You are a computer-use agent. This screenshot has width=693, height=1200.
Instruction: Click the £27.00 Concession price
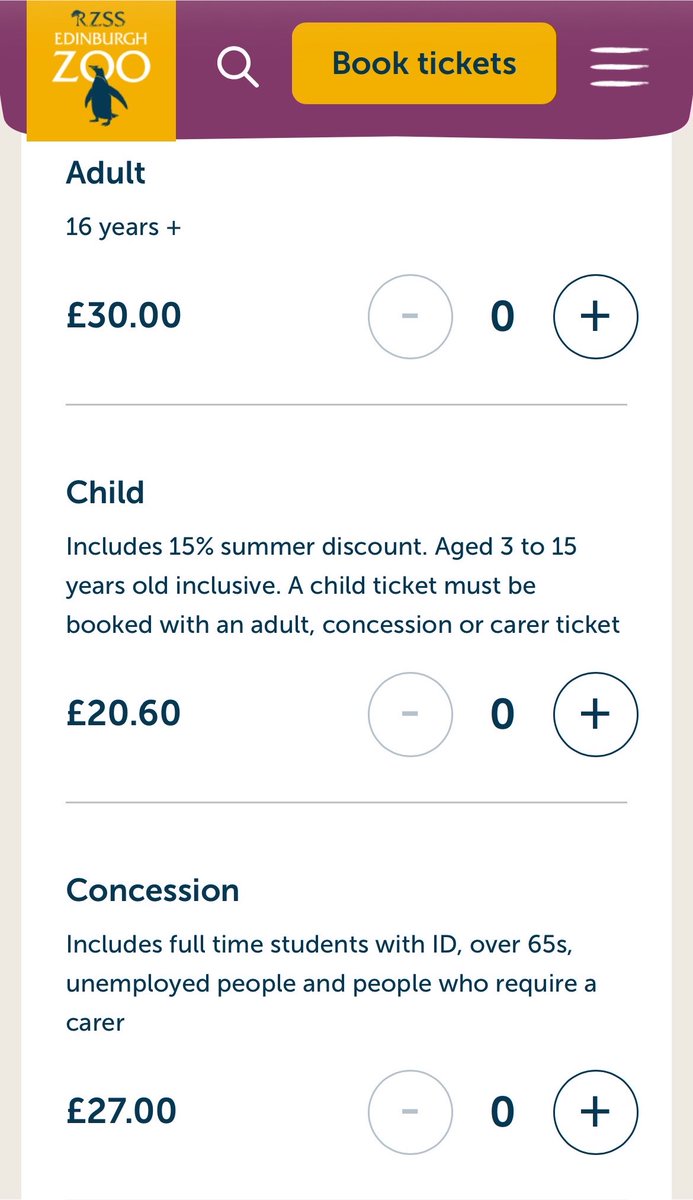pyautogui.click(x=121, y=1111)
